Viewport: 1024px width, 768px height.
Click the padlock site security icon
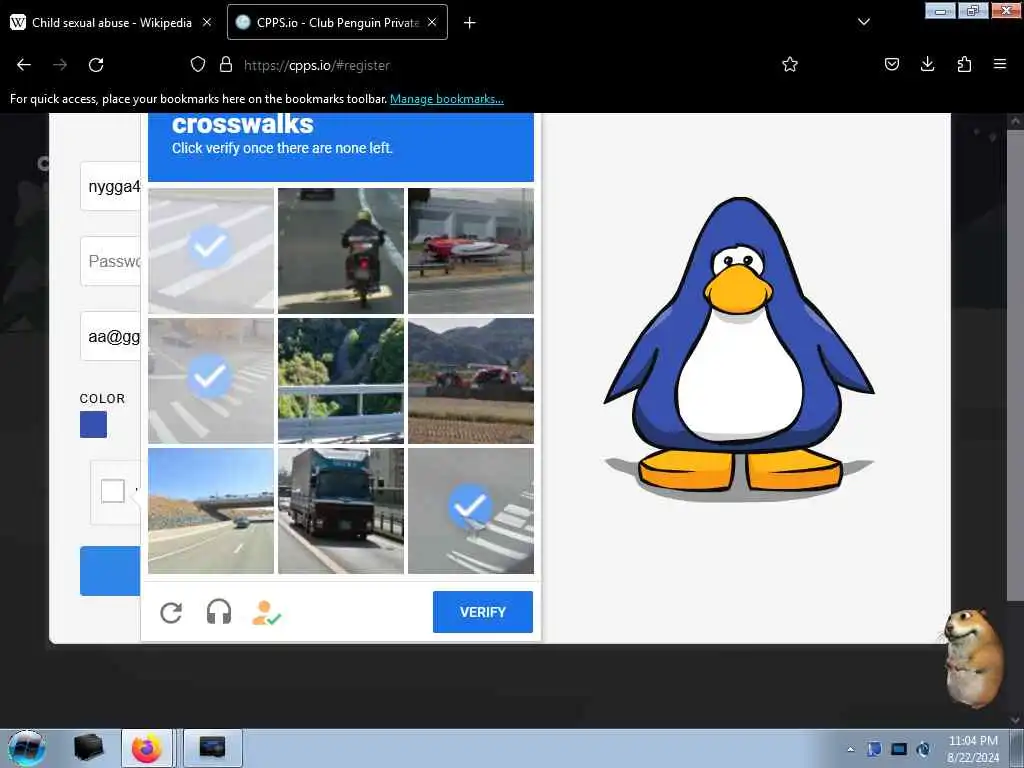point(226,64)
